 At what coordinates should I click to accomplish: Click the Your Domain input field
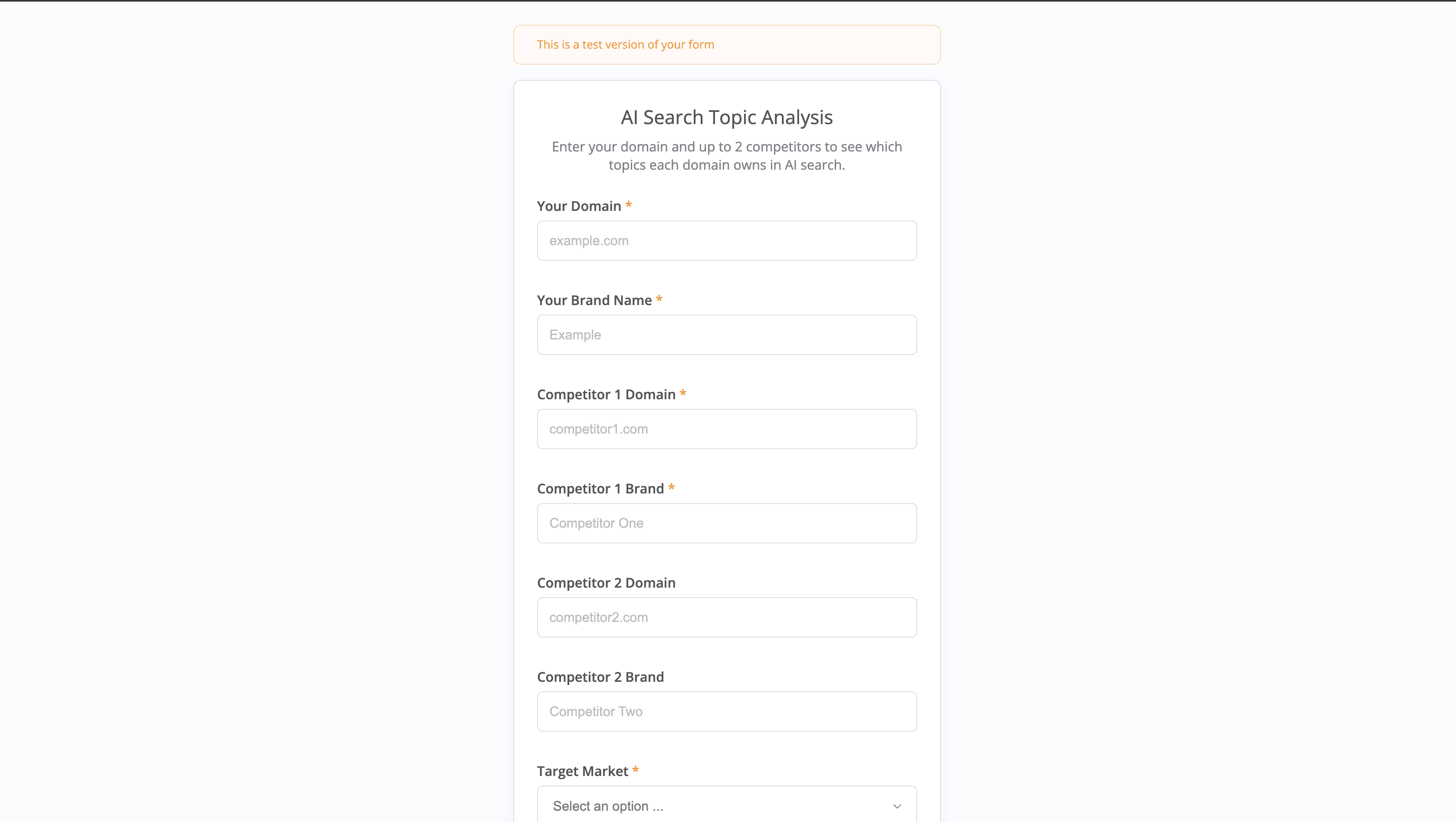click(x=726, y=241)
